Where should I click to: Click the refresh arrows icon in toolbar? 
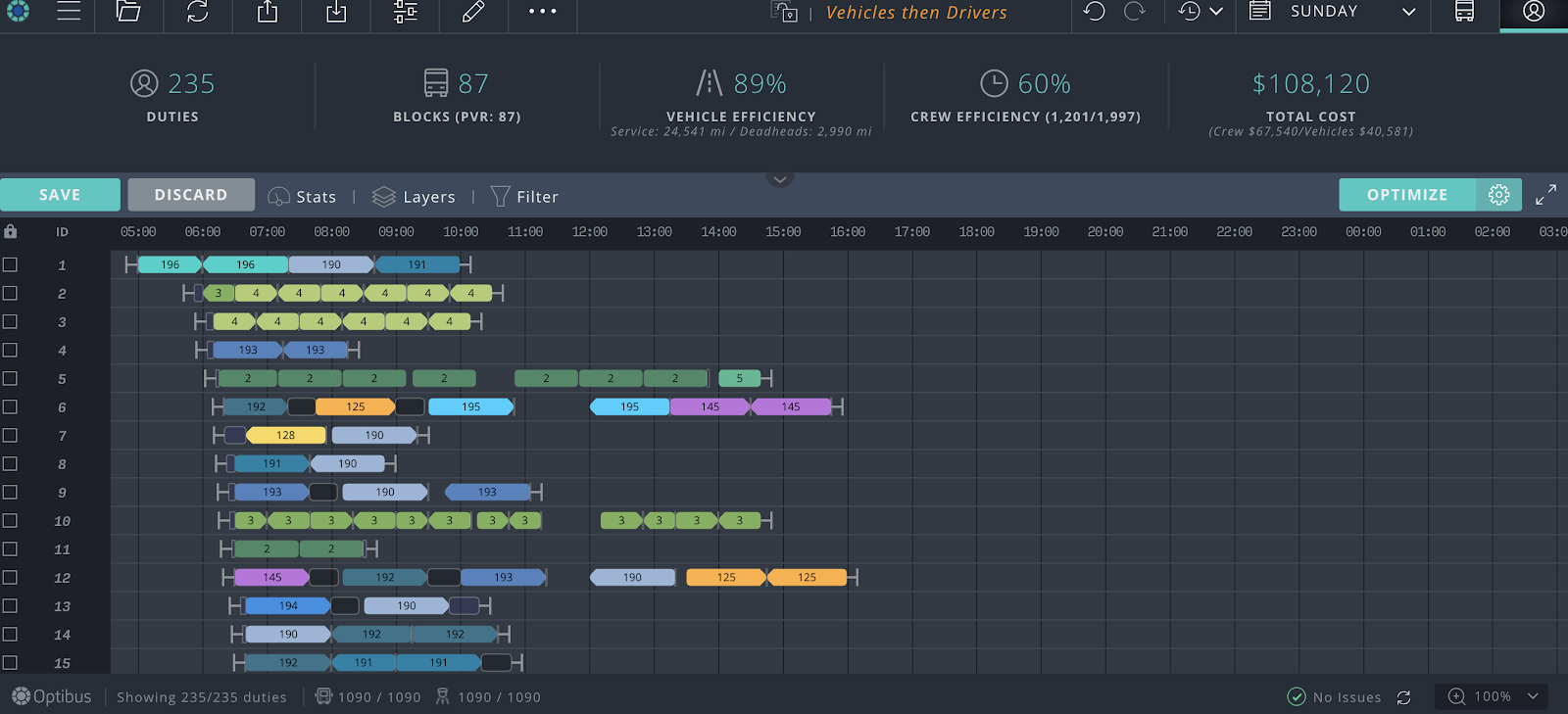[x=198, y=12]
